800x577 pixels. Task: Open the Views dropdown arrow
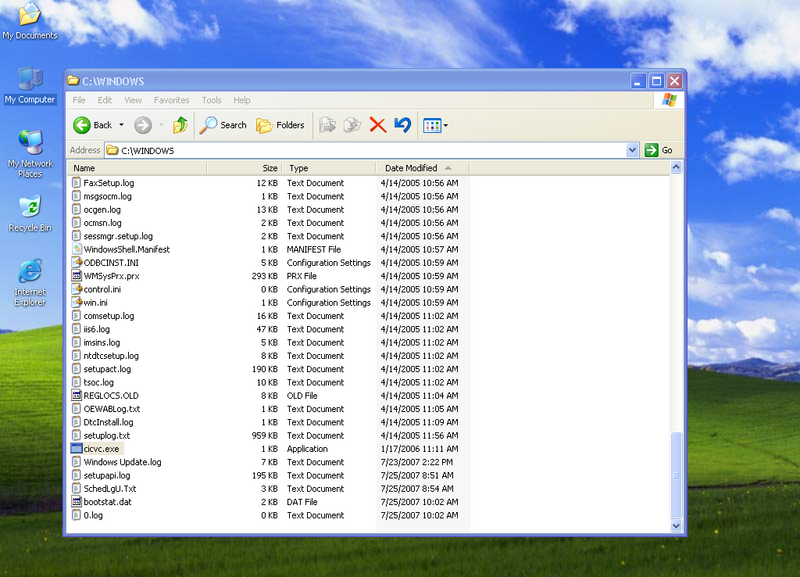445,126
